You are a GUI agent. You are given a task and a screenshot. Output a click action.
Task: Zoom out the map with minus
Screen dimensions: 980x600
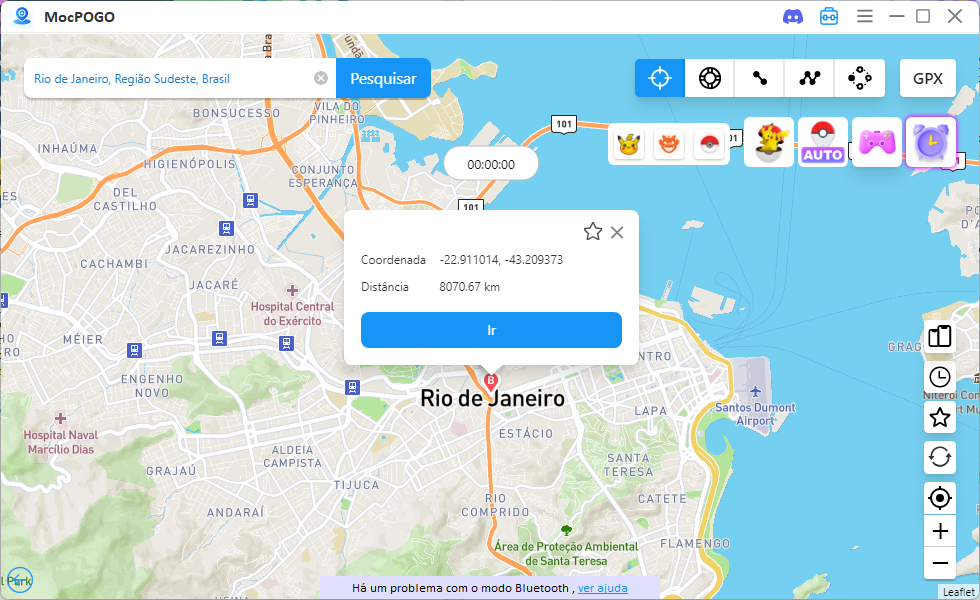point(939,563)
